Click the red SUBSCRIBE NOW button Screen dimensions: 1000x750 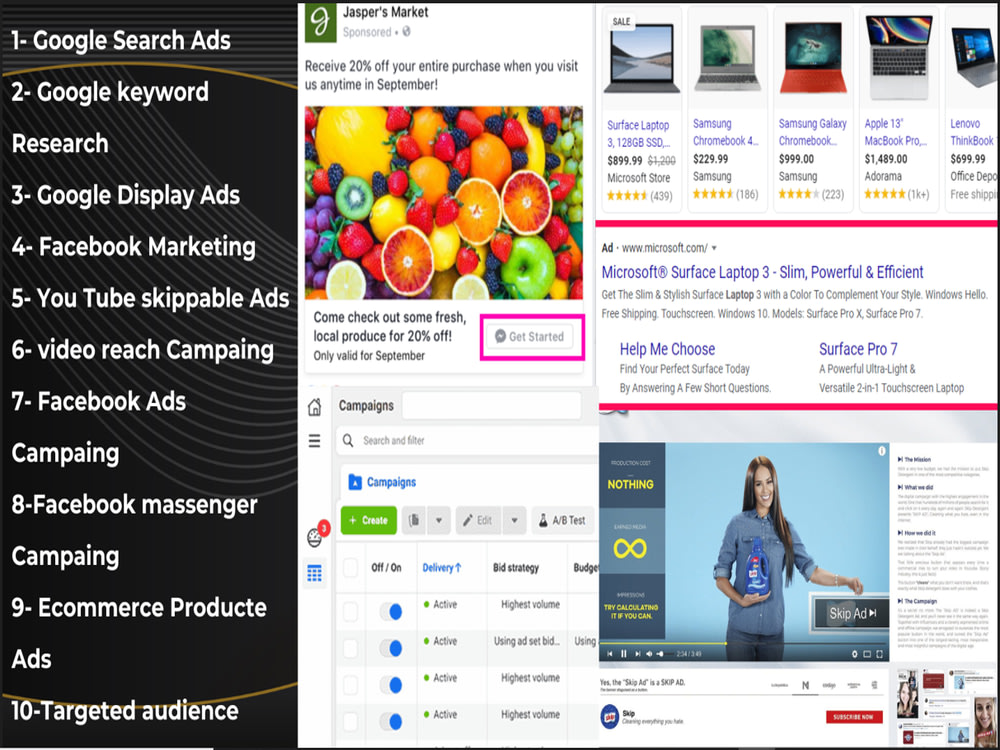pyautogui.click(x=854, y=717)
